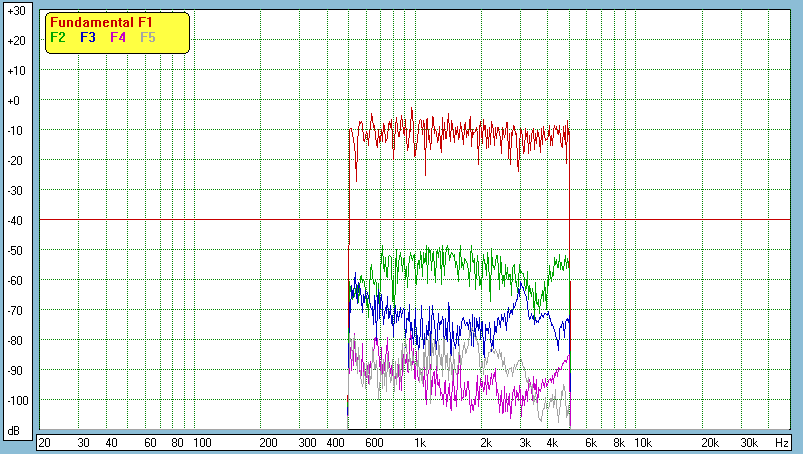Toggle the blue F3 harmonic legend entry
Image resolution: width=803 pixels, height=454 pixels.
[88, 38]
